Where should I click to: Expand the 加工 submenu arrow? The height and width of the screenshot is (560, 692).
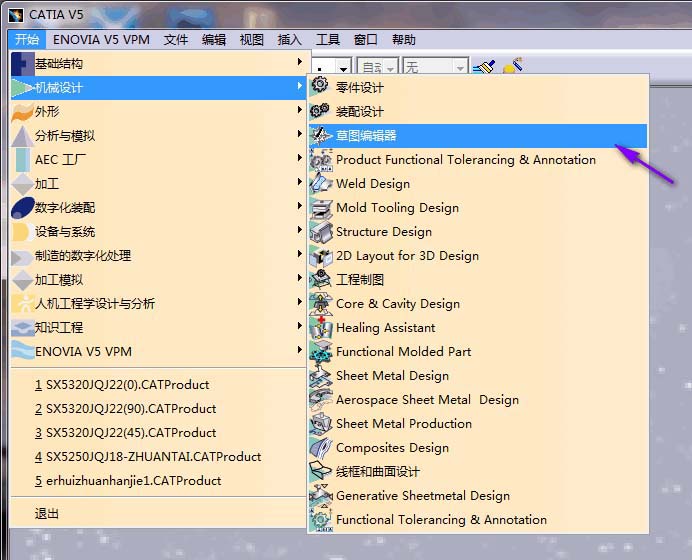[300, 181]
